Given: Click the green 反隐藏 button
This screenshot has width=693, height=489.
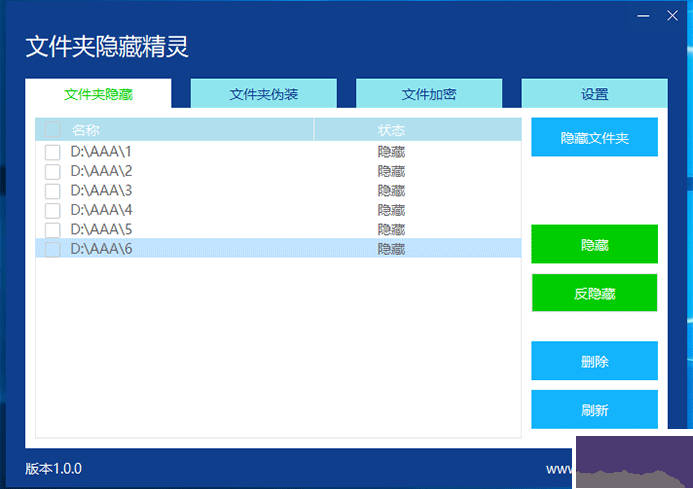Looking at the screenshot, I should click(x=594, y=293).
